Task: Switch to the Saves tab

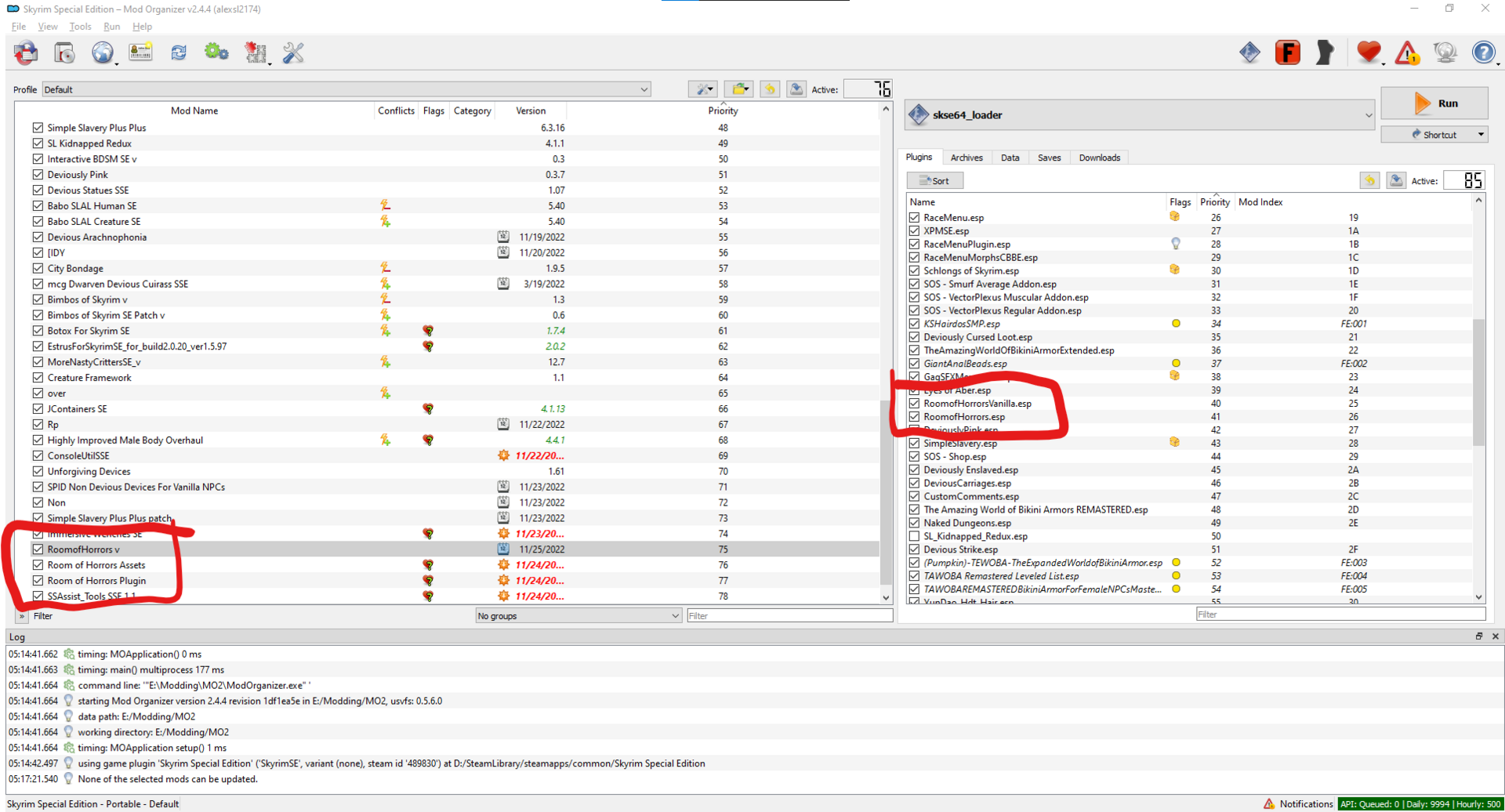Action: point(1049,158)
